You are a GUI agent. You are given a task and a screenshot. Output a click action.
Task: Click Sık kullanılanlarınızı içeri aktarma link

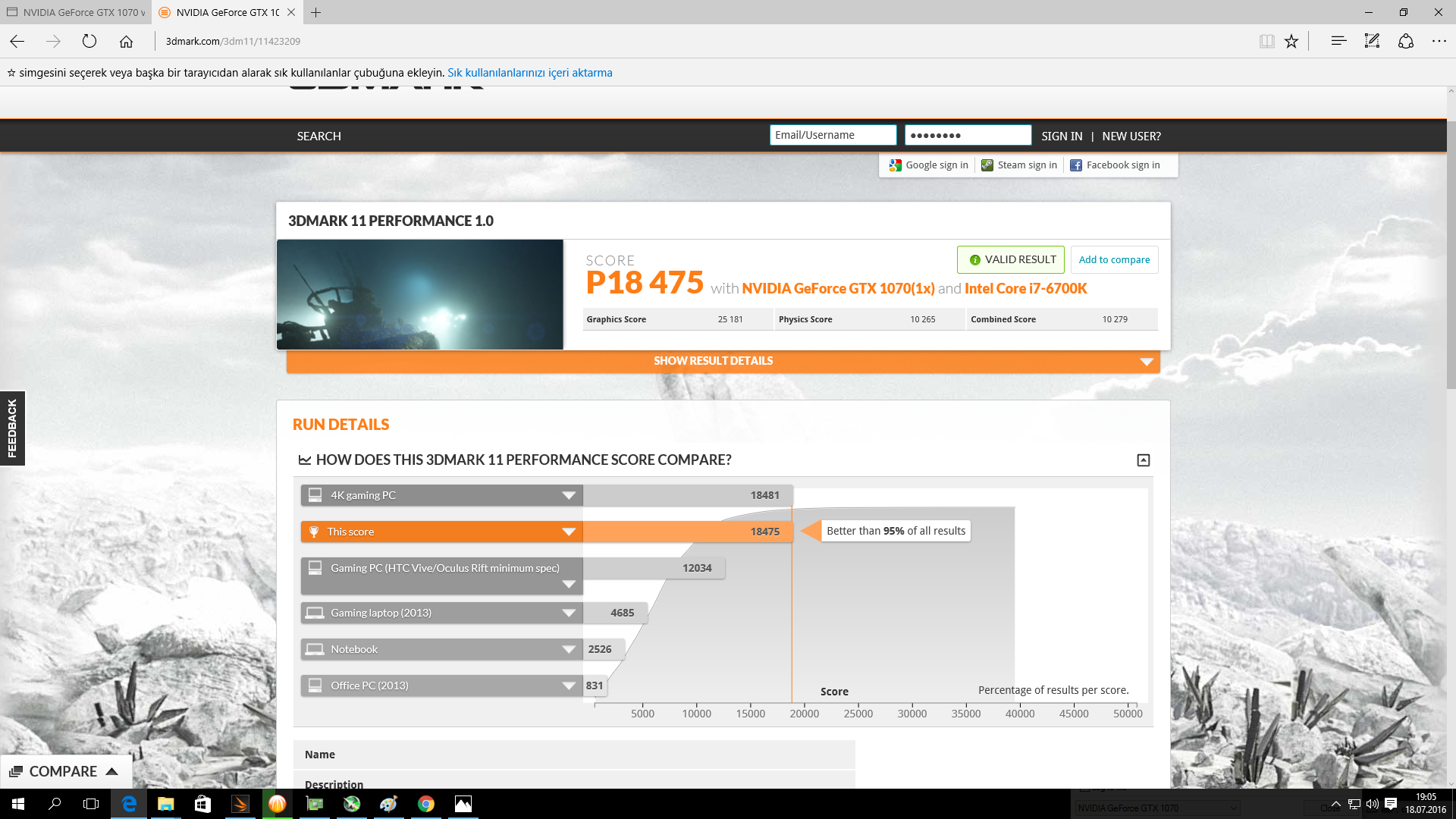[530, 73]
